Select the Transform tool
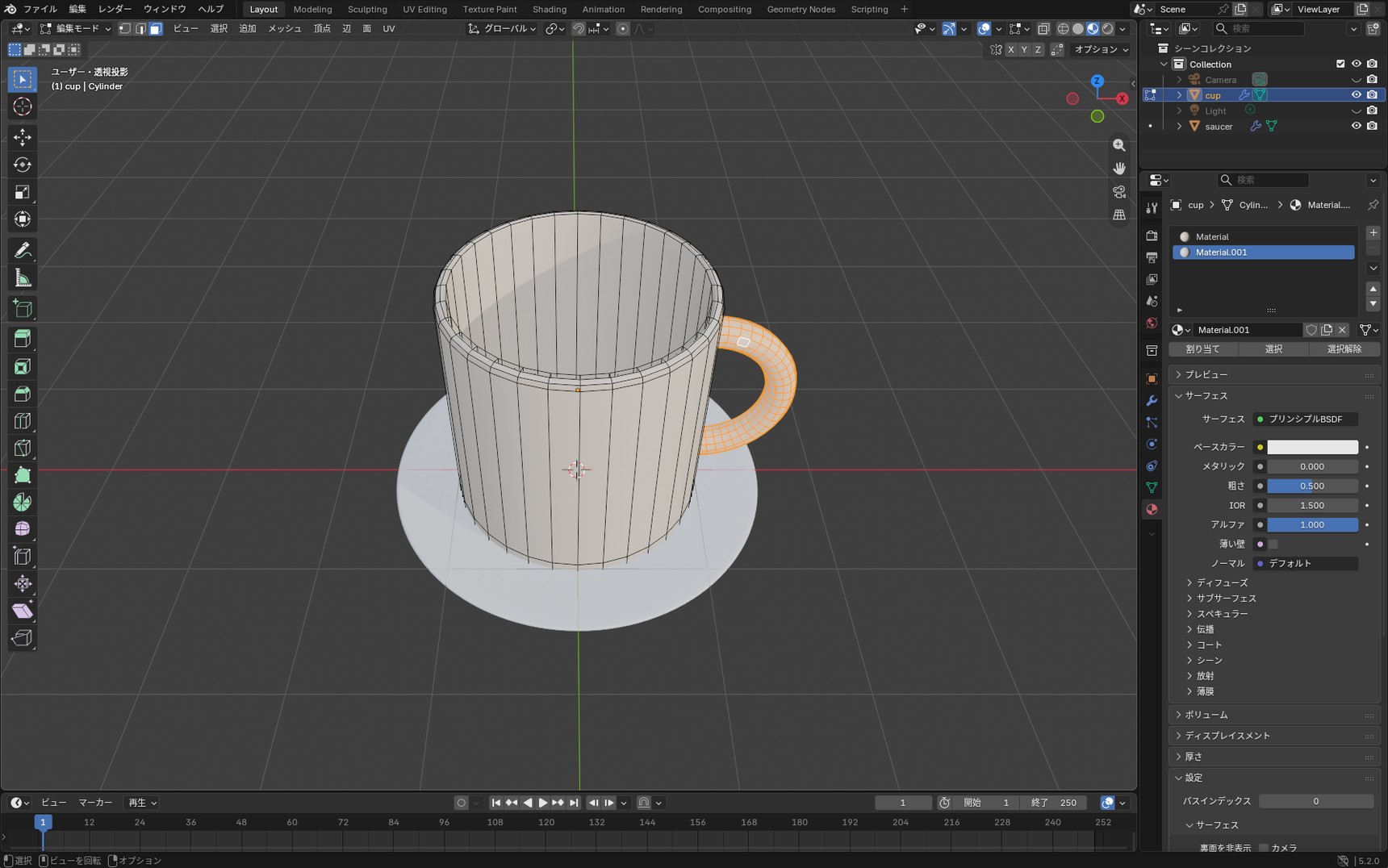 (x=23, y=219)
